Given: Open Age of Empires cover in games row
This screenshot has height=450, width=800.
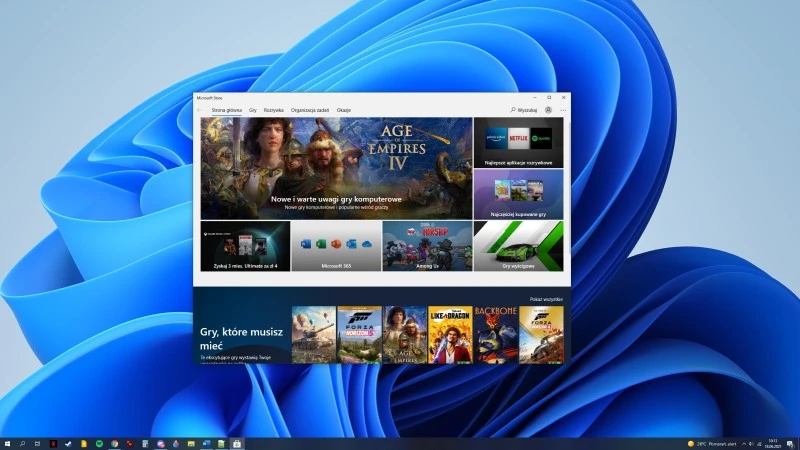Looking at the screenshot, I should pos(405,335).
